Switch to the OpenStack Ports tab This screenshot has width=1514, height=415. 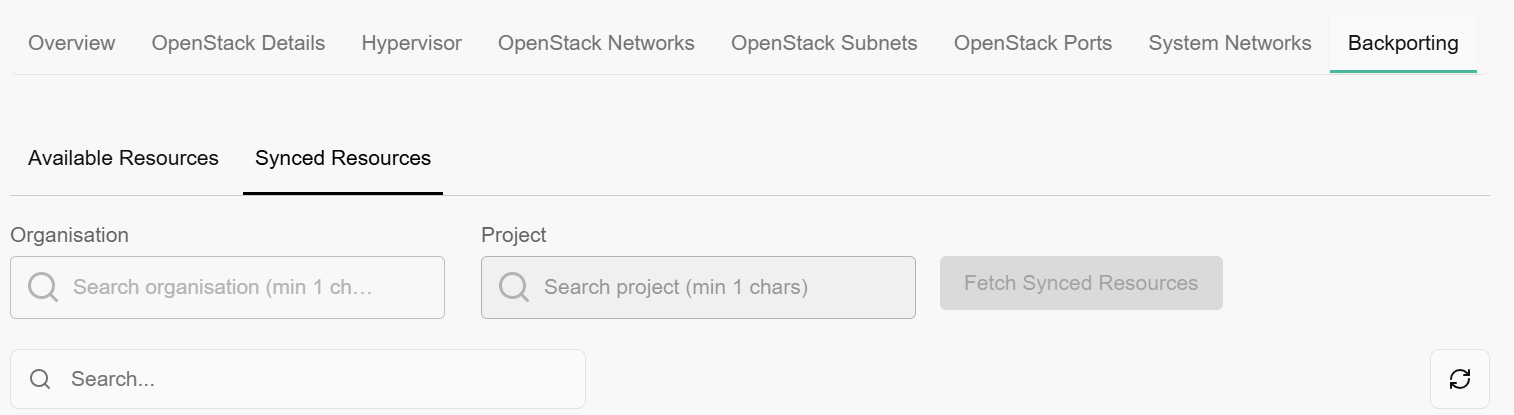click(1033, 44)
